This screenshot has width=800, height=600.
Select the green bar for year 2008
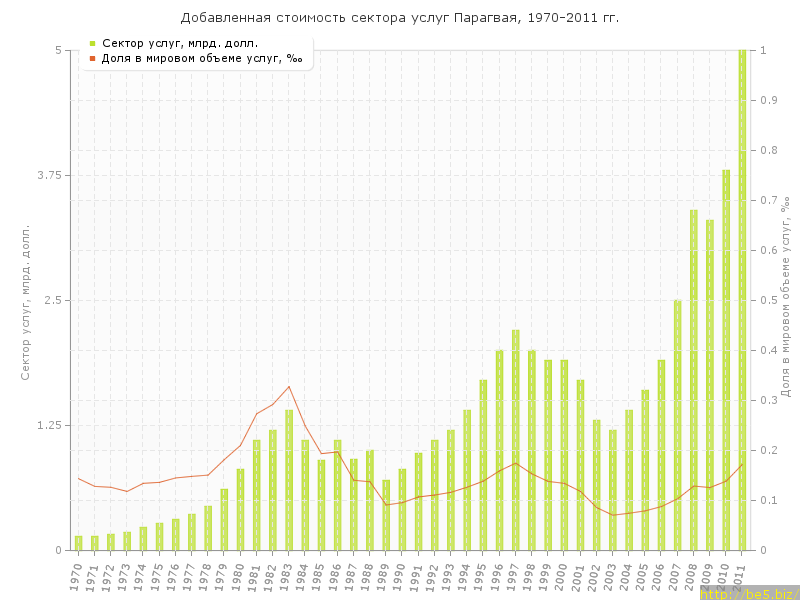pyautogui.click(x=694, y=380)
